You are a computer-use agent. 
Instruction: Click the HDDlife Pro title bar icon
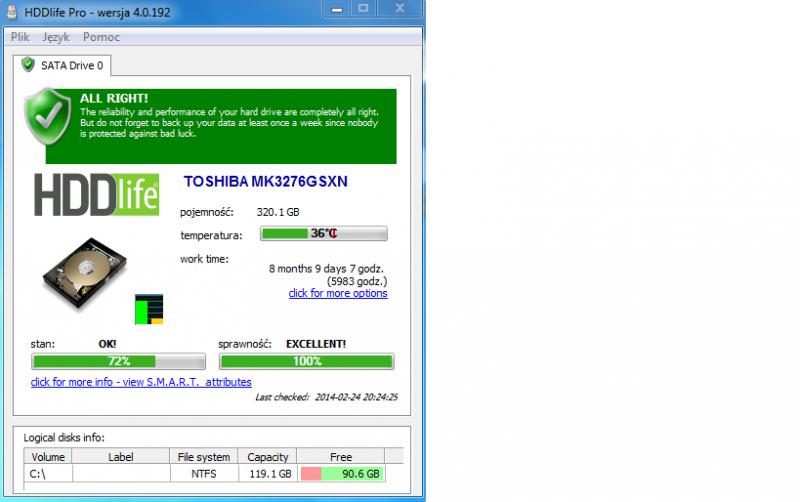coord(11,9)
